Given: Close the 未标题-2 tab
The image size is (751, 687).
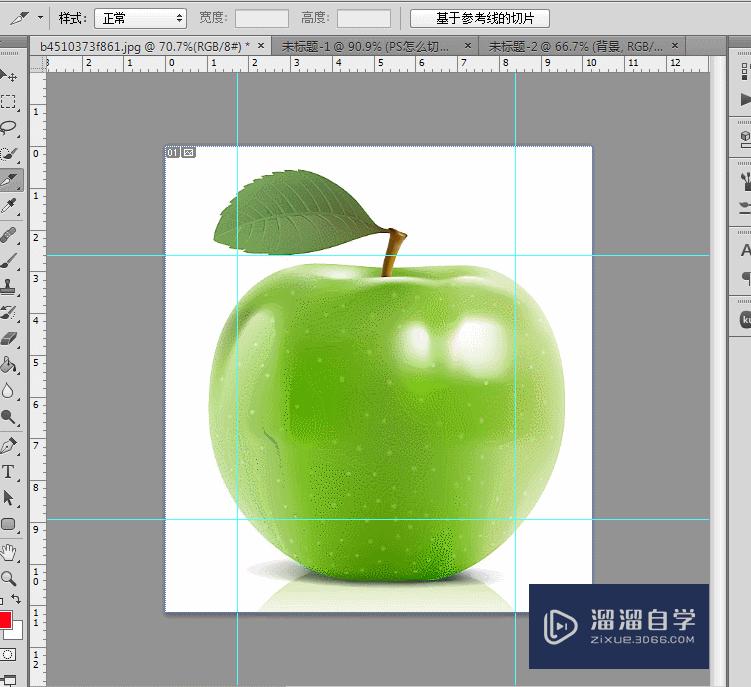Looking at the screenshot, I should (675, 46).
